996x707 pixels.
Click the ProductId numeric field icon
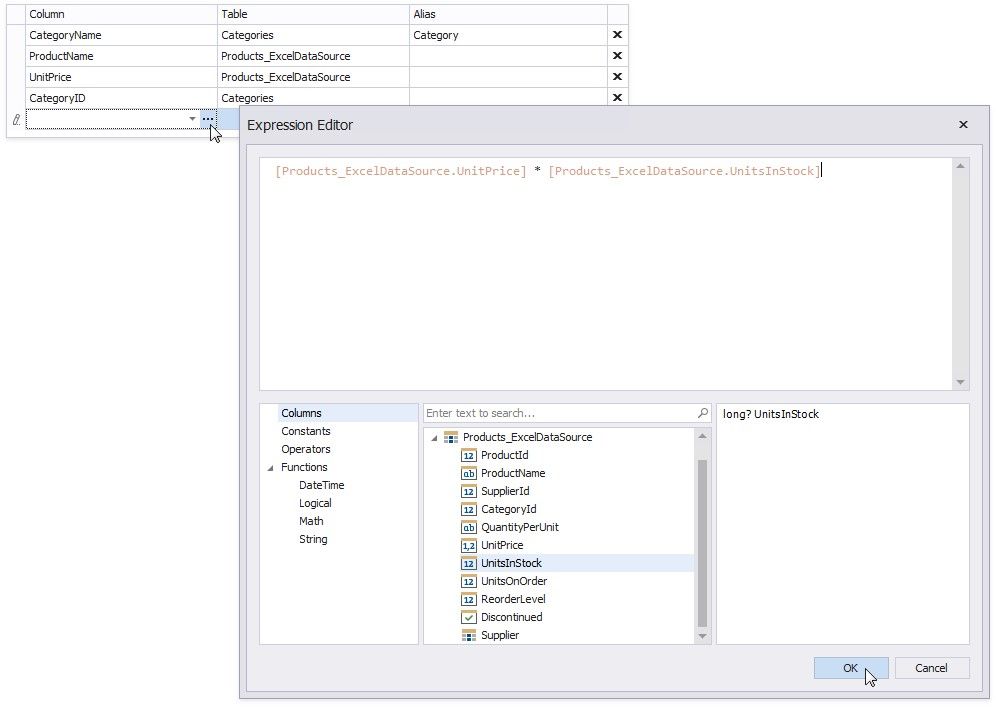click(x=468, y=455)
